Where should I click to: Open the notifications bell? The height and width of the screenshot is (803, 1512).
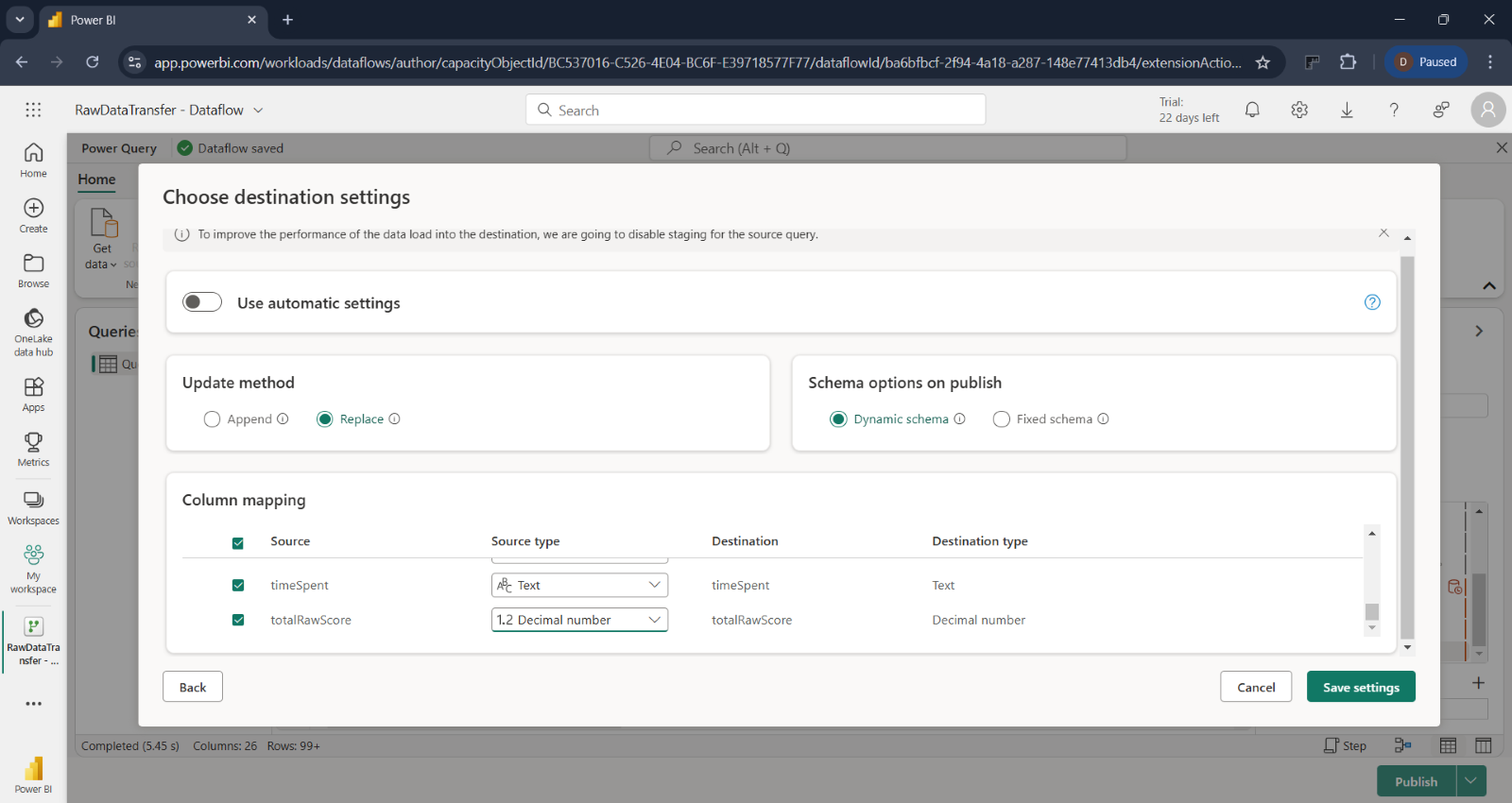1252,110
